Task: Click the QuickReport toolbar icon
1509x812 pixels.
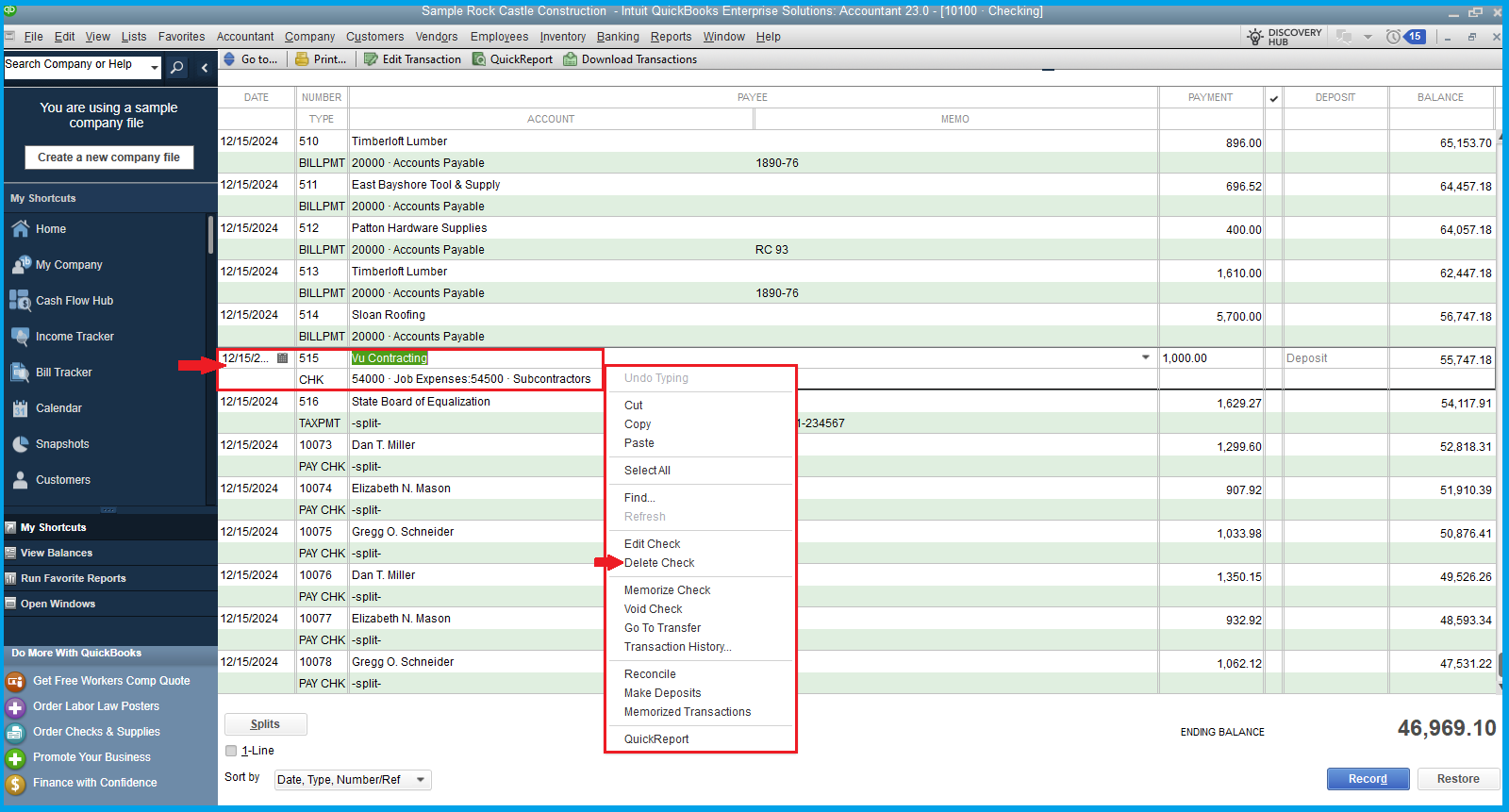Action: pyautogui.click(x=479, y=59)
